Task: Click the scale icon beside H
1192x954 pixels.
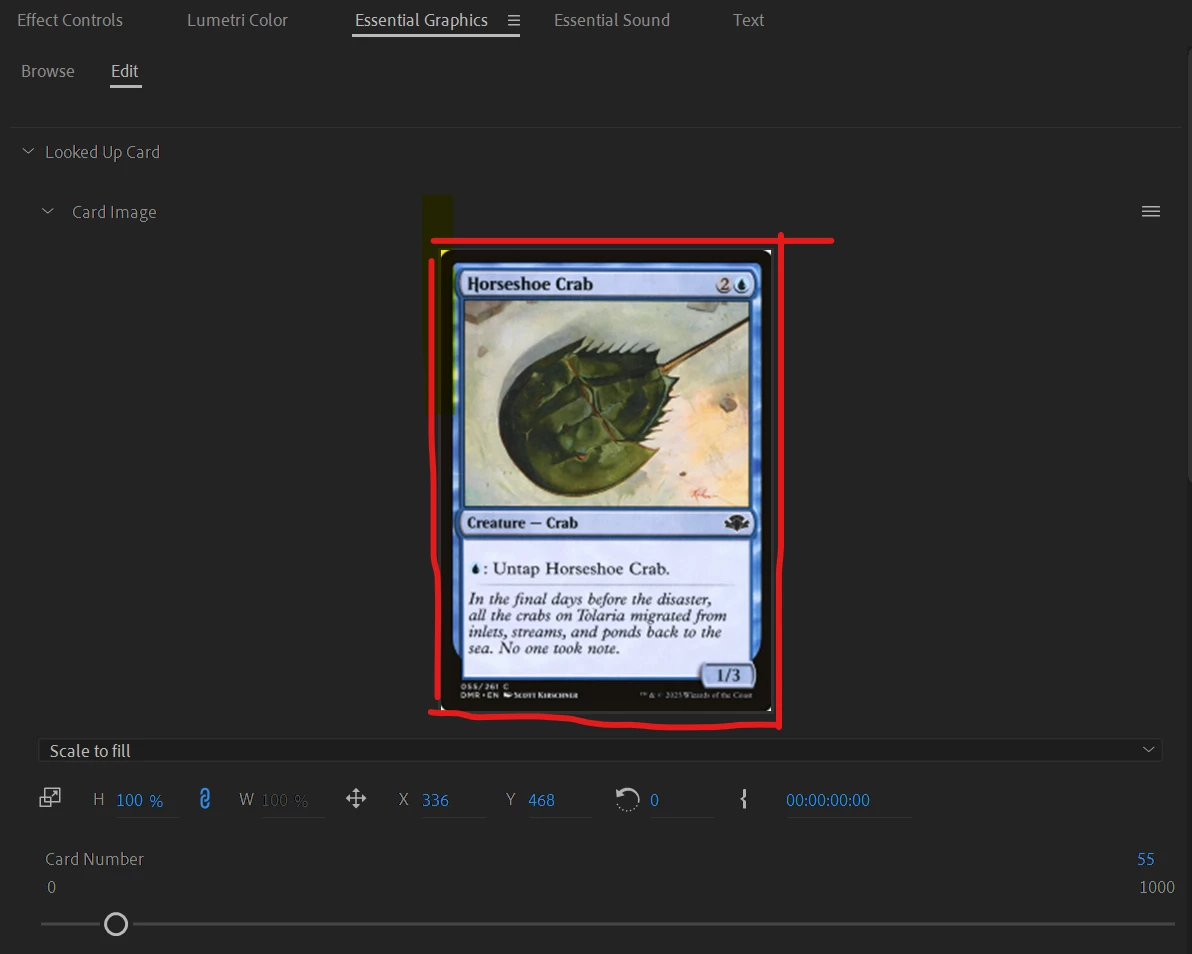Action: coord(50,797)
